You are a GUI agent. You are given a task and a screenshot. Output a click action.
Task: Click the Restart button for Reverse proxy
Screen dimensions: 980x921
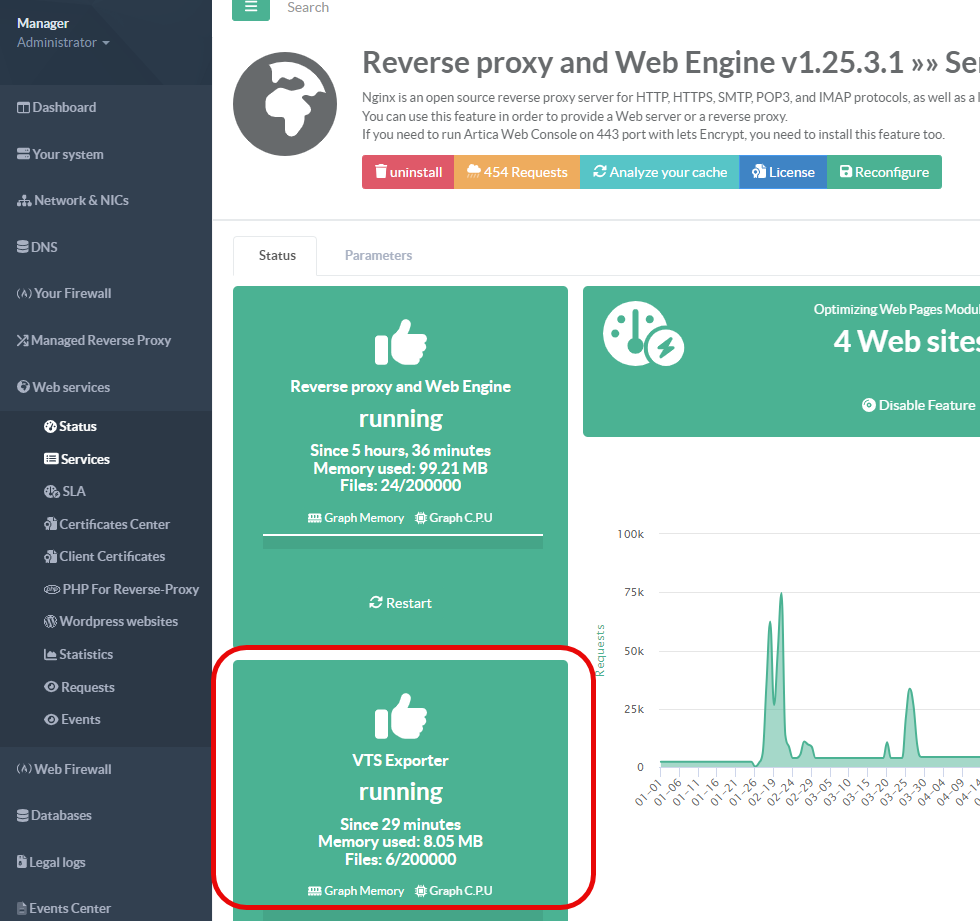coord(400,603)
